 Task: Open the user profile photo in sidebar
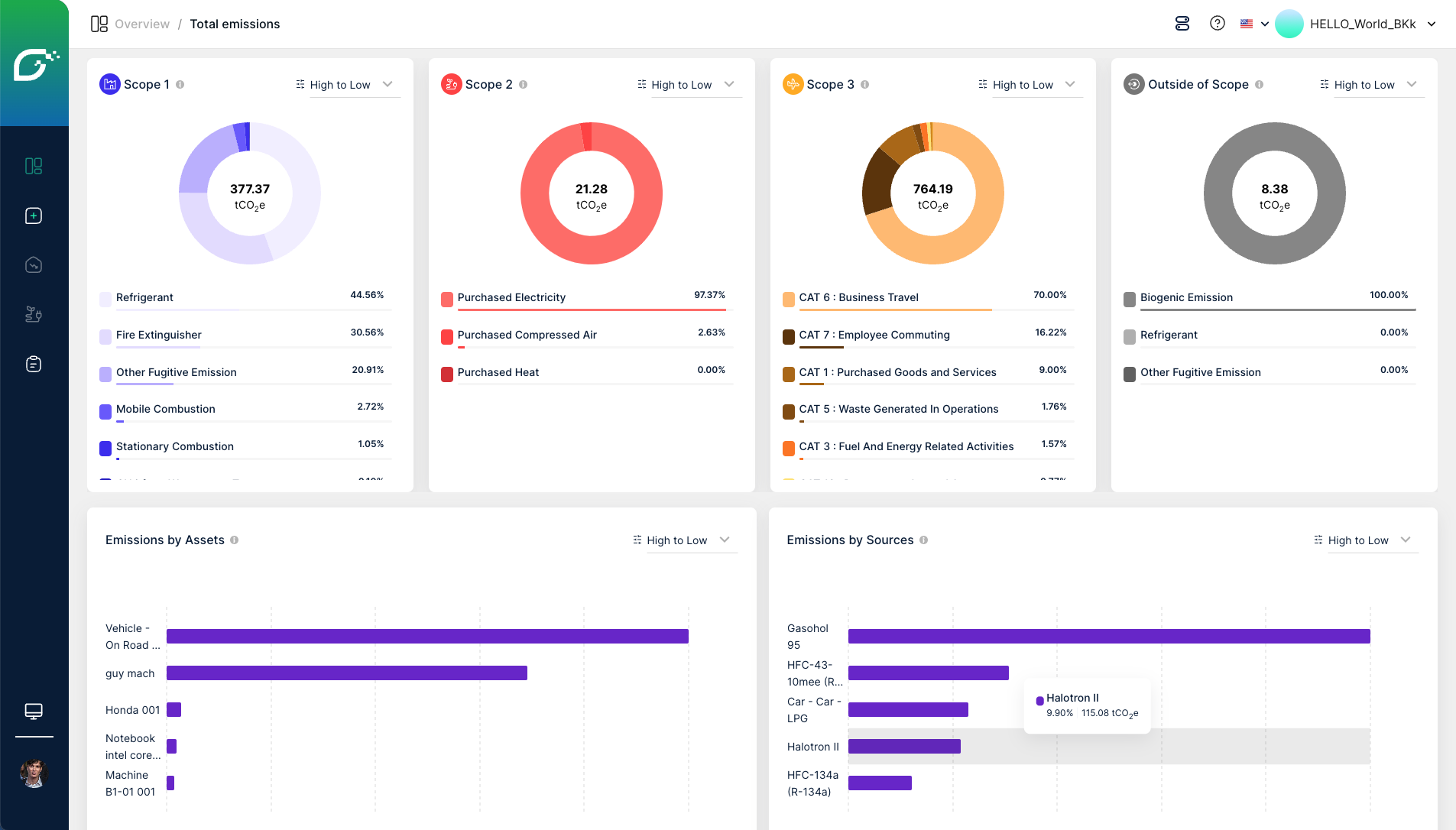point(34,773)
